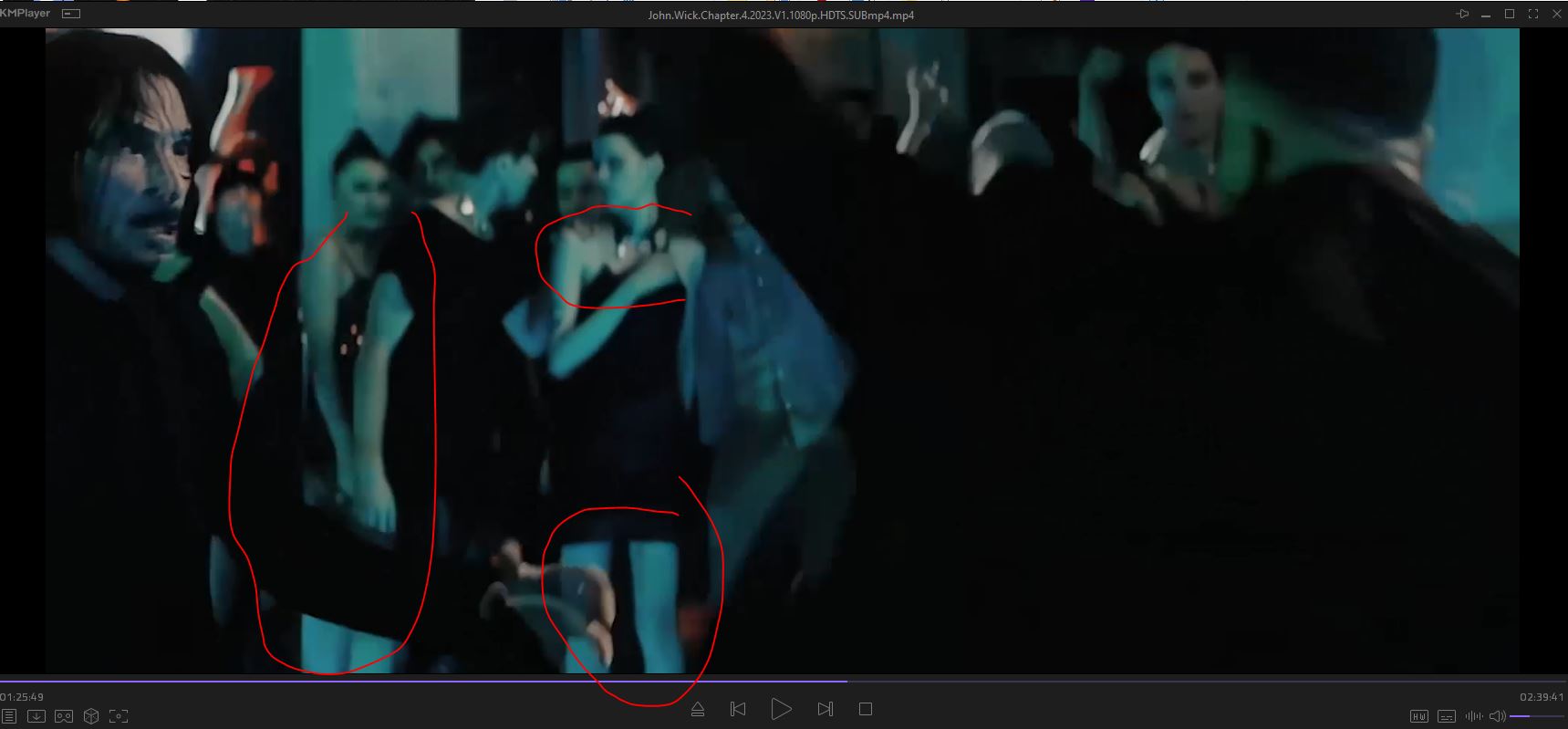The image size is (1568, 729).
Task: Open the KMPlayer main menu
Action: click(26, 14)
